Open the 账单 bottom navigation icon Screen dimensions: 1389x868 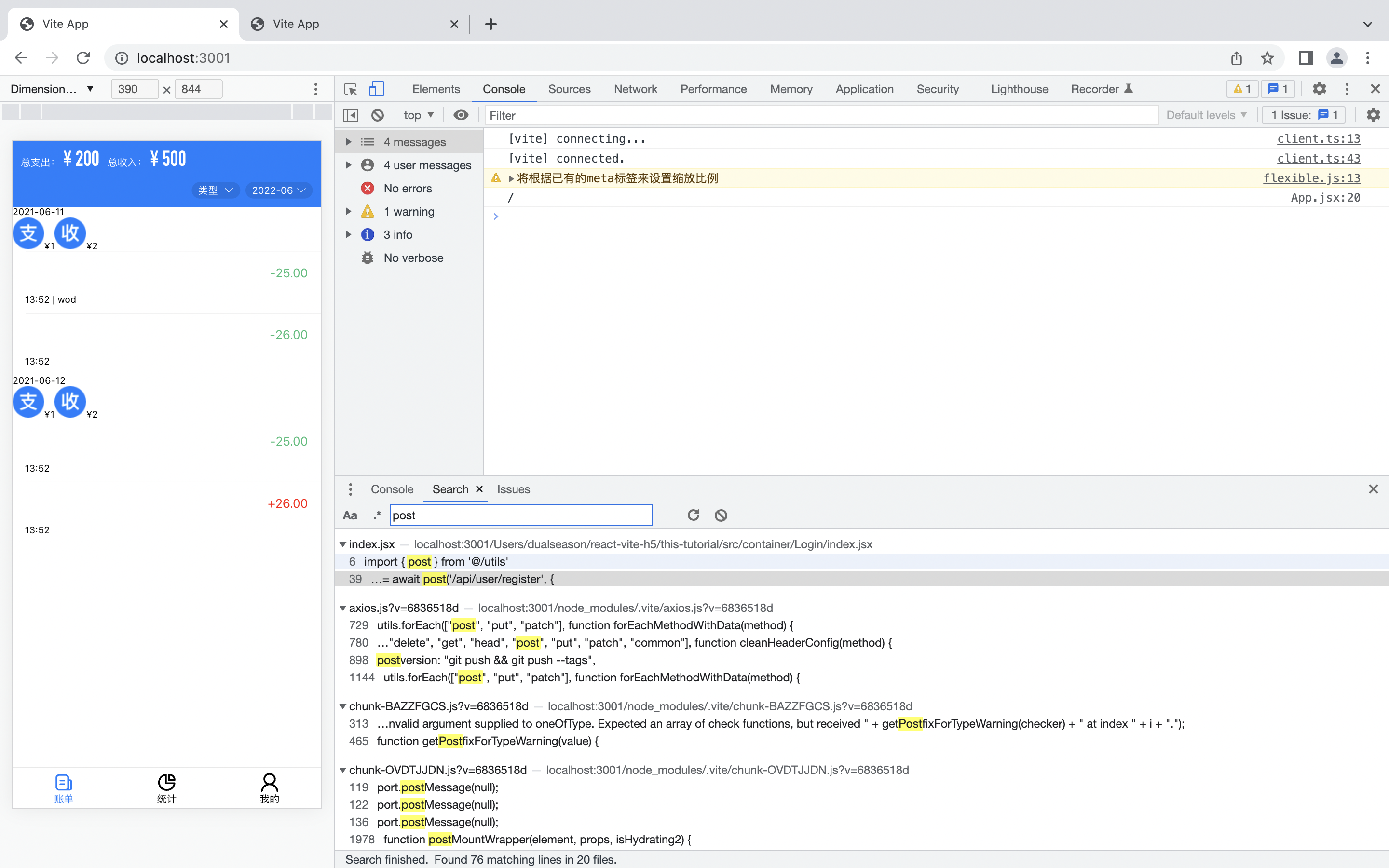click(x=64, y=789)
